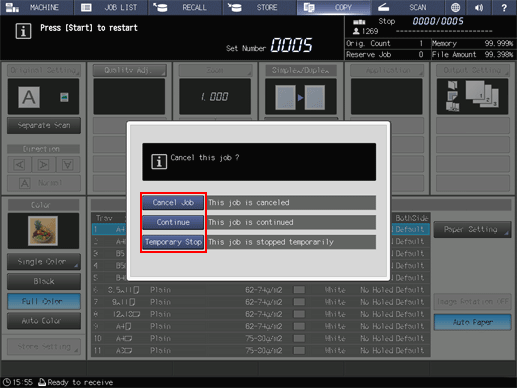Select the Black color mode
Image resolution: width=517 pixels, height=388 pixels.
pyautogui.click(x=44, y=281)
